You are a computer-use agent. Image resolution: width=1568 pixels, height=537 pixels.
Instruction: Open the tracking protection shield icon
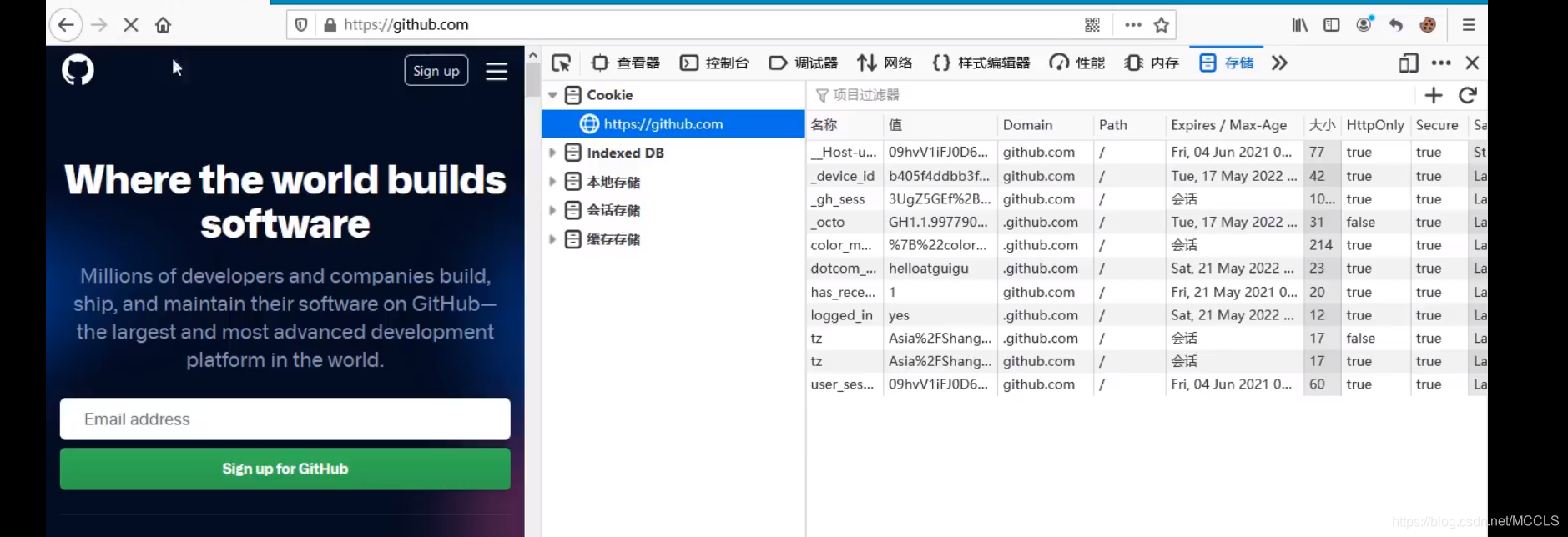point(302,25)
